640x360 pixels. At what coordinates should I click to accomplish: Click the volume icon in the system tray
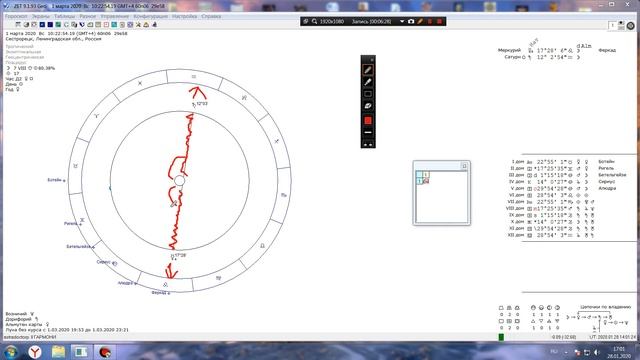(x=597, y=352)
